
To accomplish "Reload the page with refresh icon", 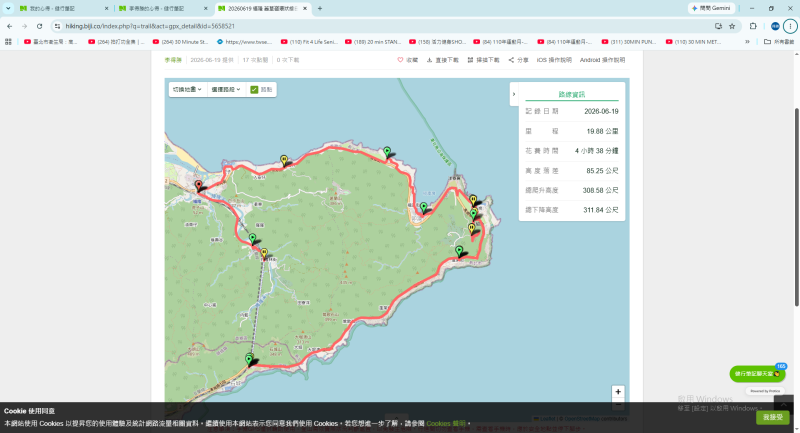I will 39,26.
